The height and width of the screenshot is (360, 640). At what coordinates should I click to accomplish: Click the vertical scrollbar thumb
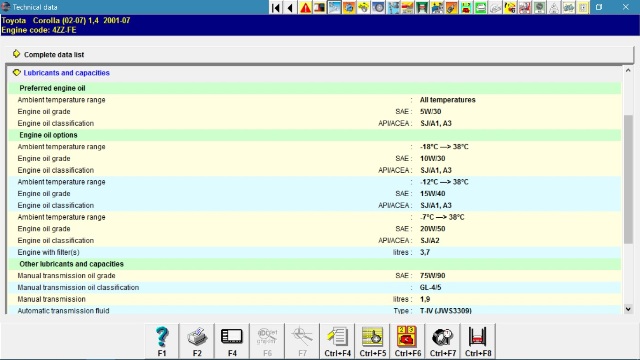(628, 180)
